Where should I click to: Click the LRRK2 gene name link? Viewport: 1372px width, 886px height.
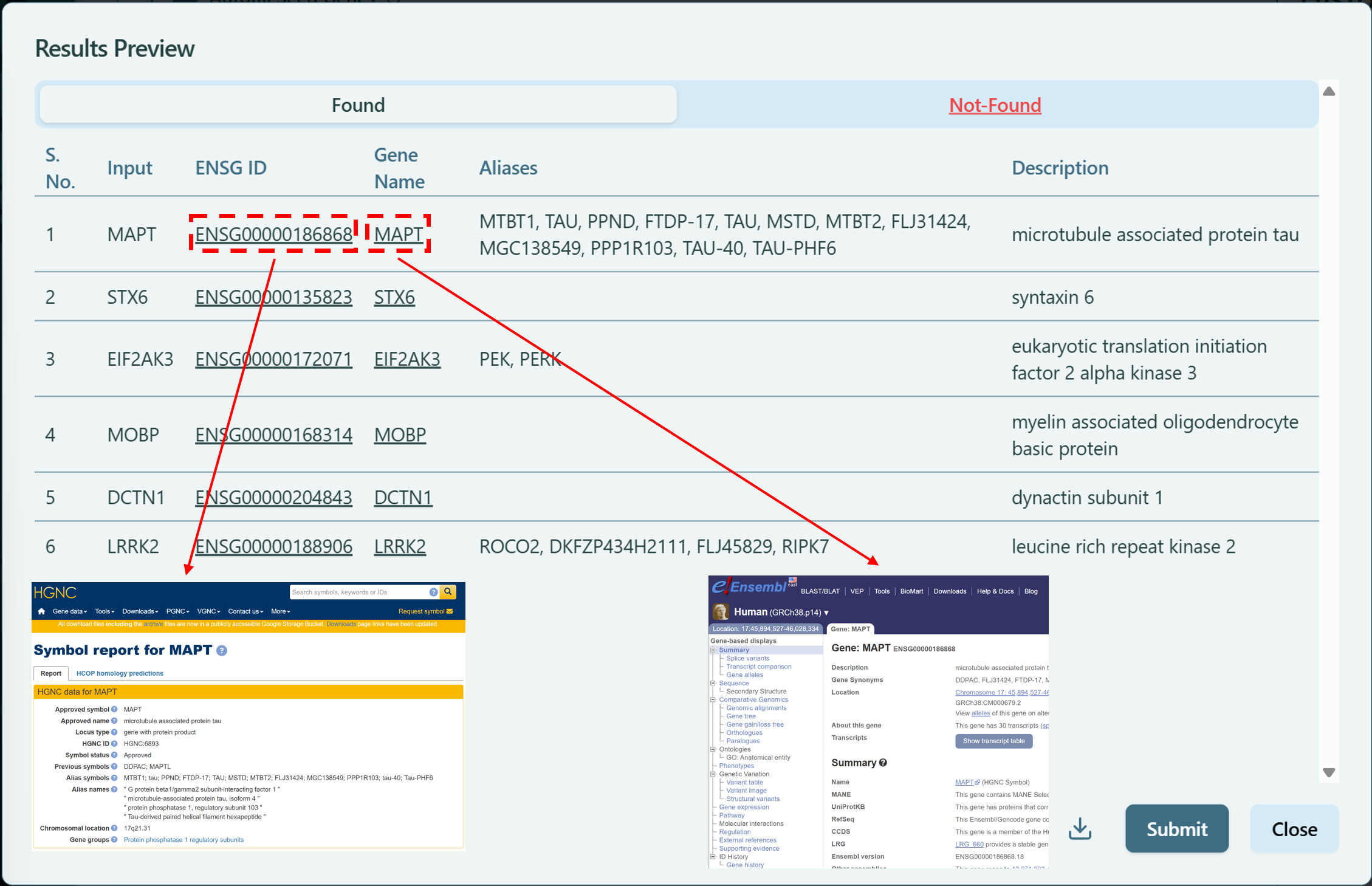pos(400,546)
